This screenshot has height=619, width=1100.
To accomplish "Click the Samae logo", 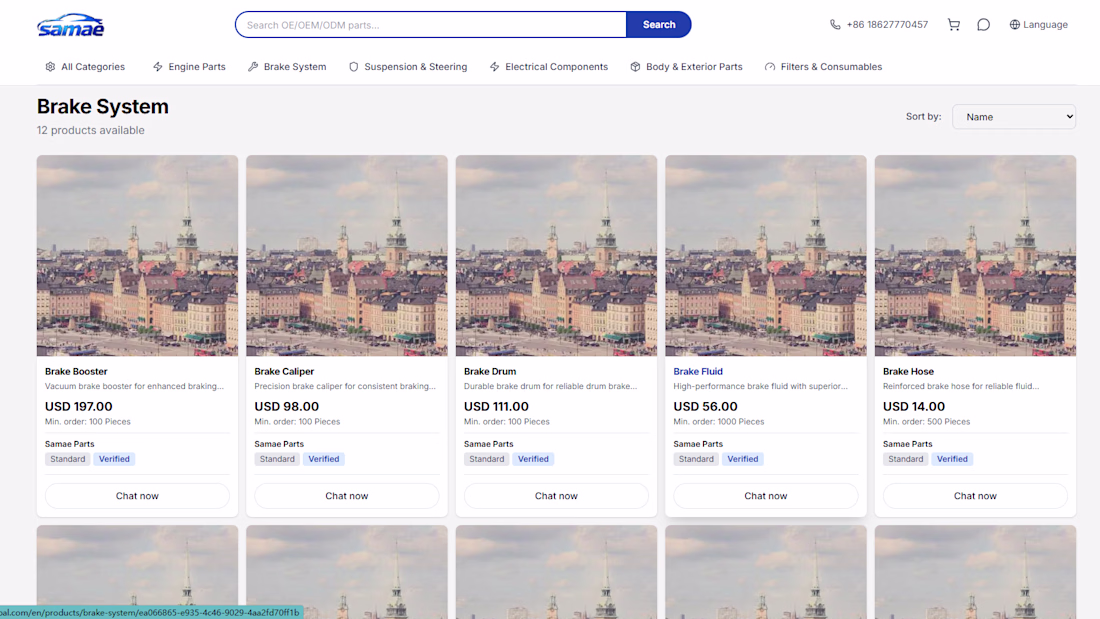I will point(70,25).
